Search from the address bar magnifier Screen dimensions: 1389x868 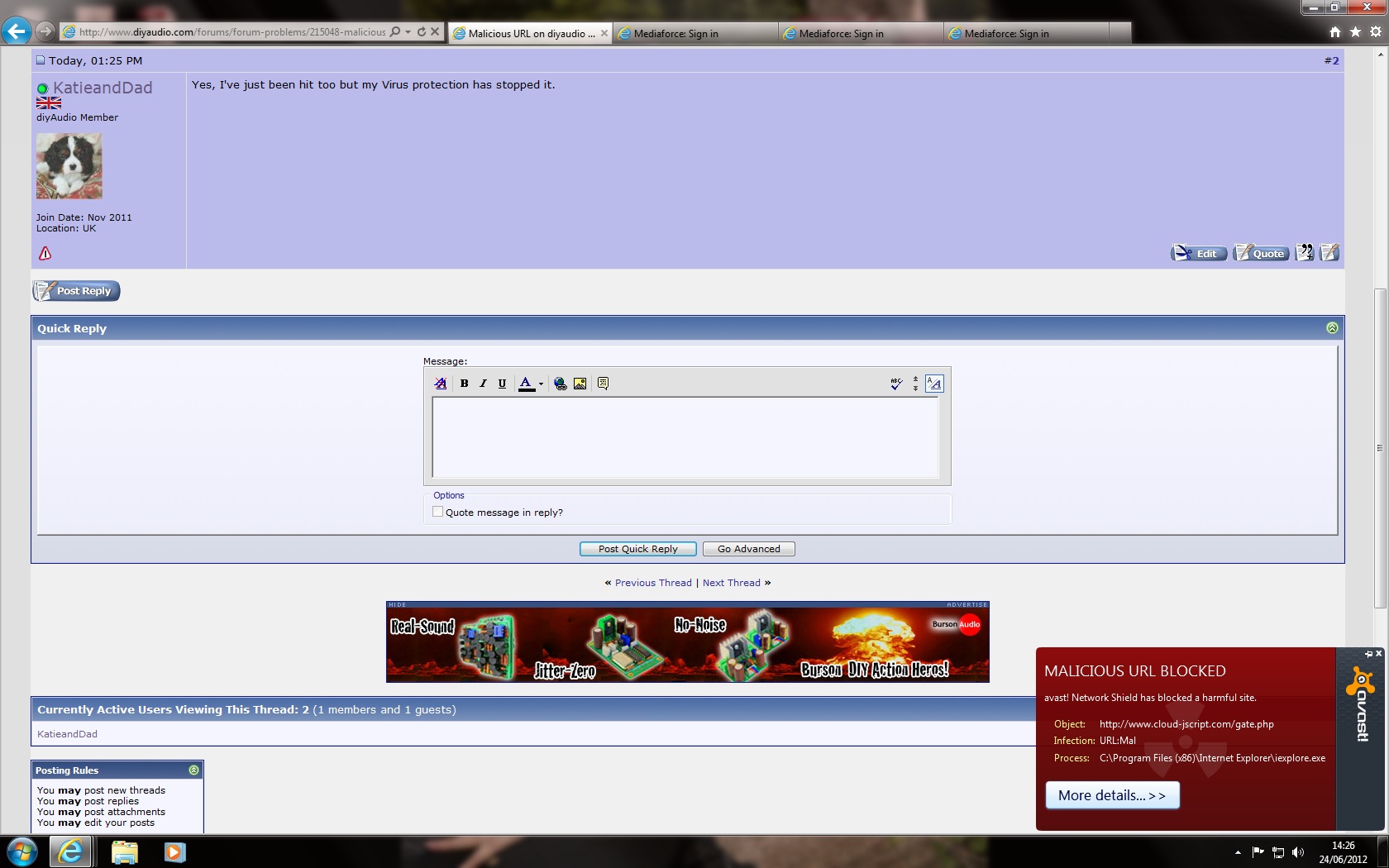[395, 31]
